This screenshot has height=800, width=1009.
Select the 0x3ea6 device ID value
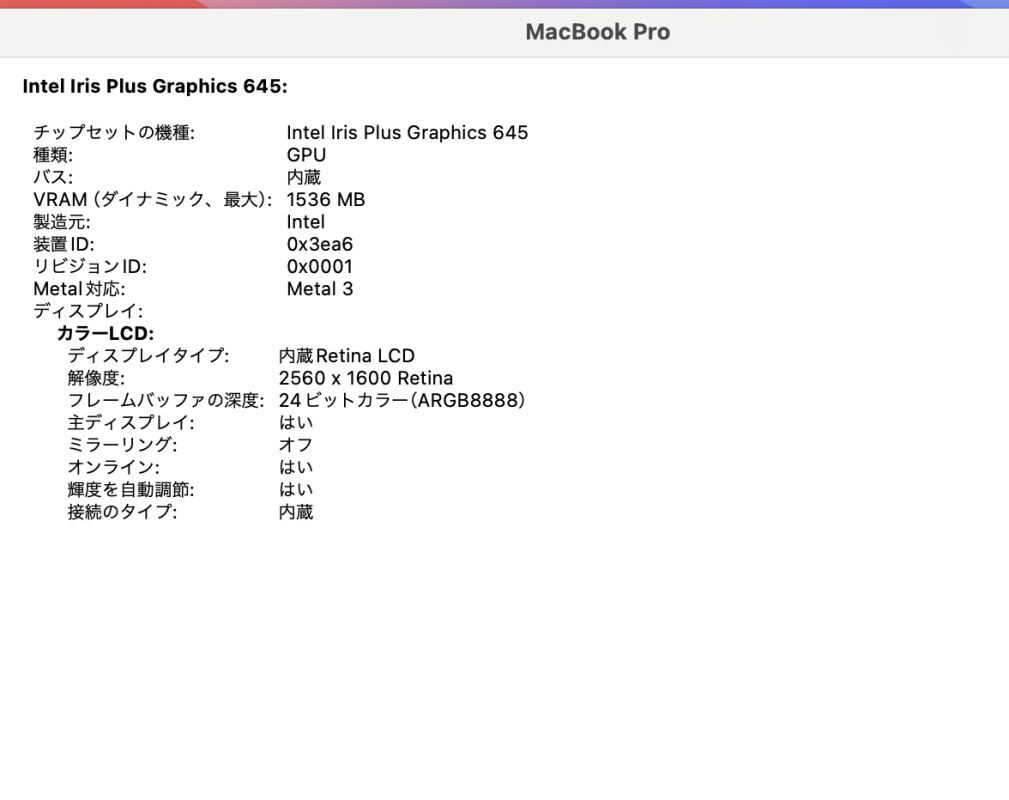click(320, 245)
